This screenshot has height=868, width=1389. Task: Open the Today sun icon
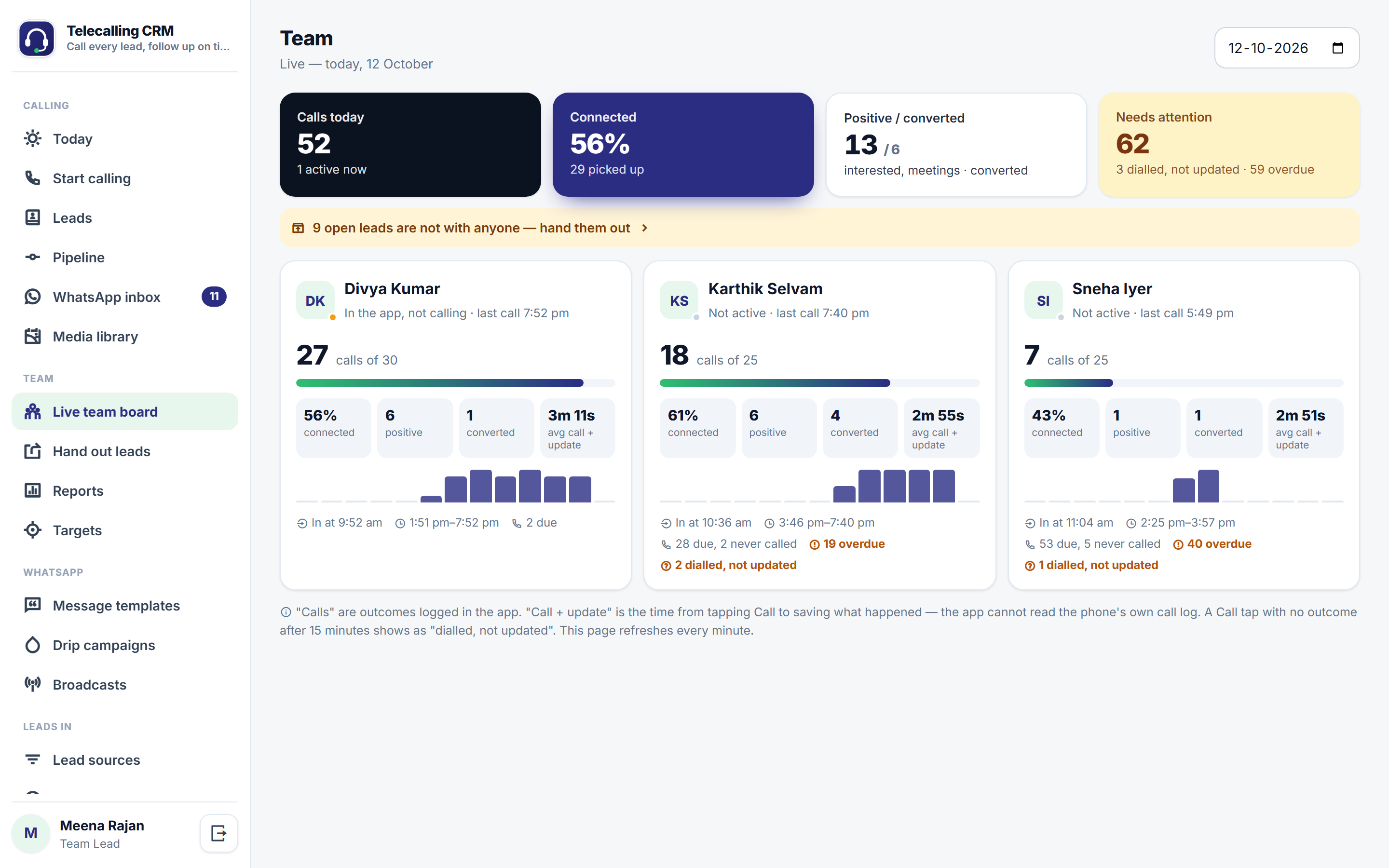33,138
